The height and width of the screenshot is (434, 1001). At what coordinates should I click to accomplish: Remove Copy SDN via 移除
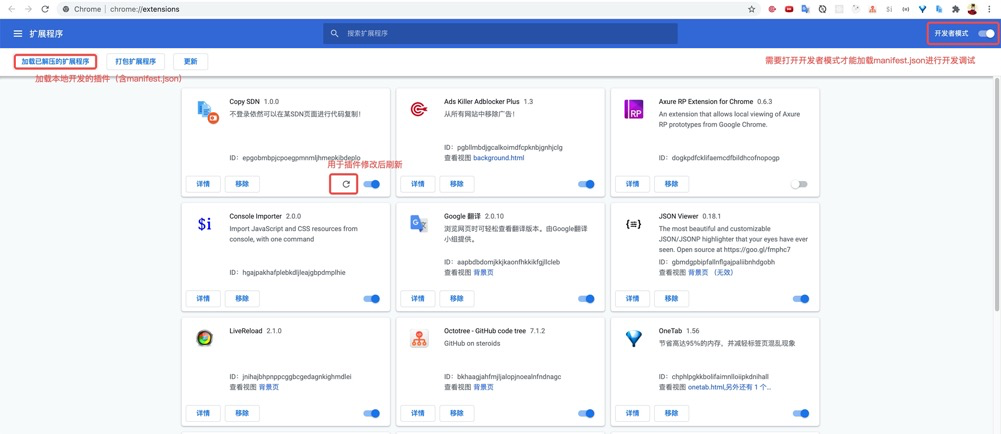[x=242, y=184]
